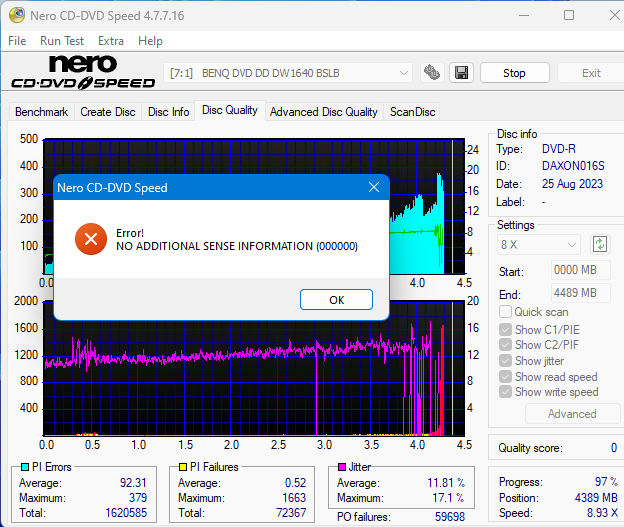Viewport: 624px width, 527px height.
Task: Click the disc date 25 Aug 2023
Action: tap(572, 184)
